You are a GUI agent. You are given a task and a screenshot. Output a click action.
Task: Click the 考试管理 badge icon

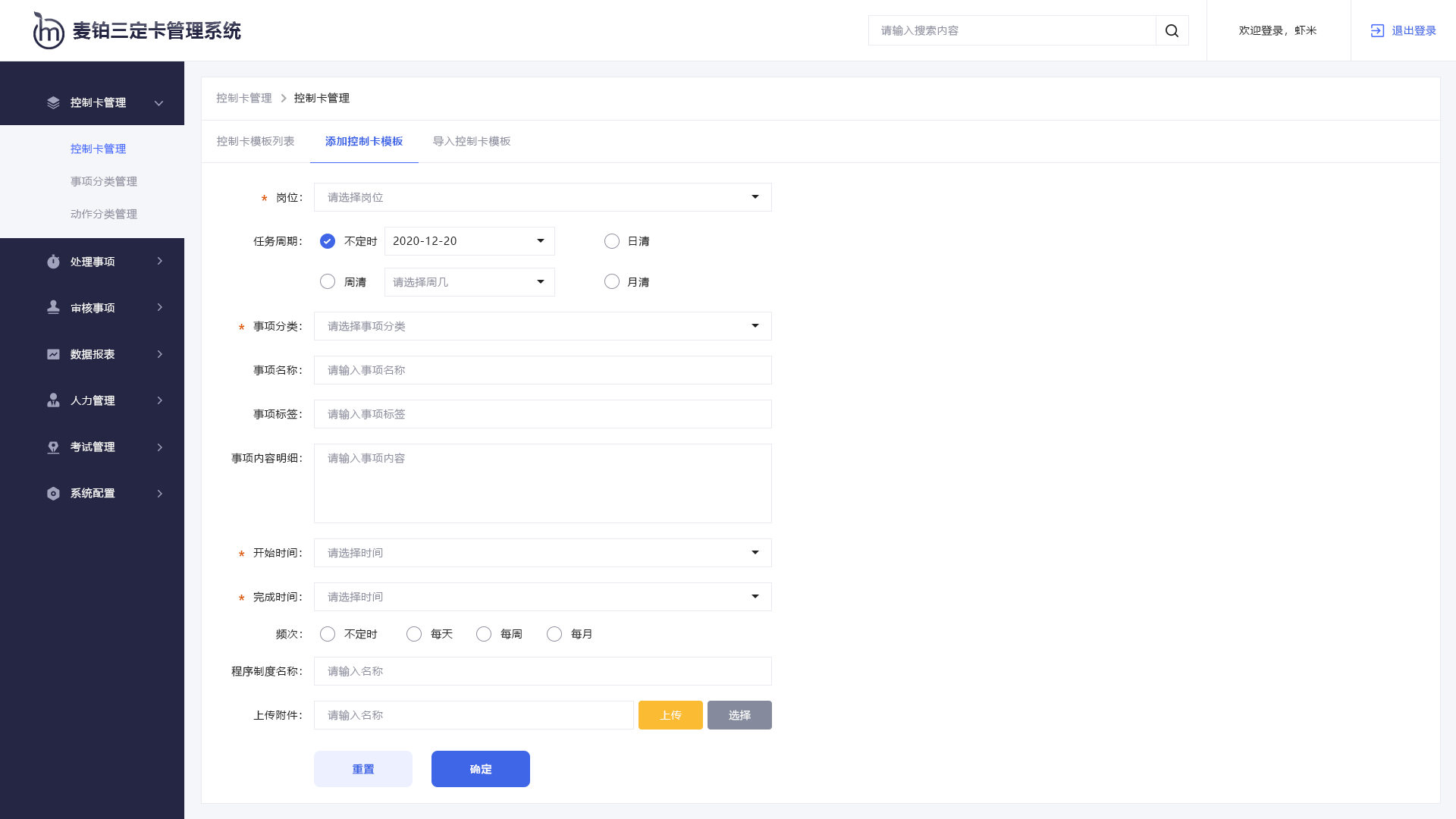coord(52,447)
